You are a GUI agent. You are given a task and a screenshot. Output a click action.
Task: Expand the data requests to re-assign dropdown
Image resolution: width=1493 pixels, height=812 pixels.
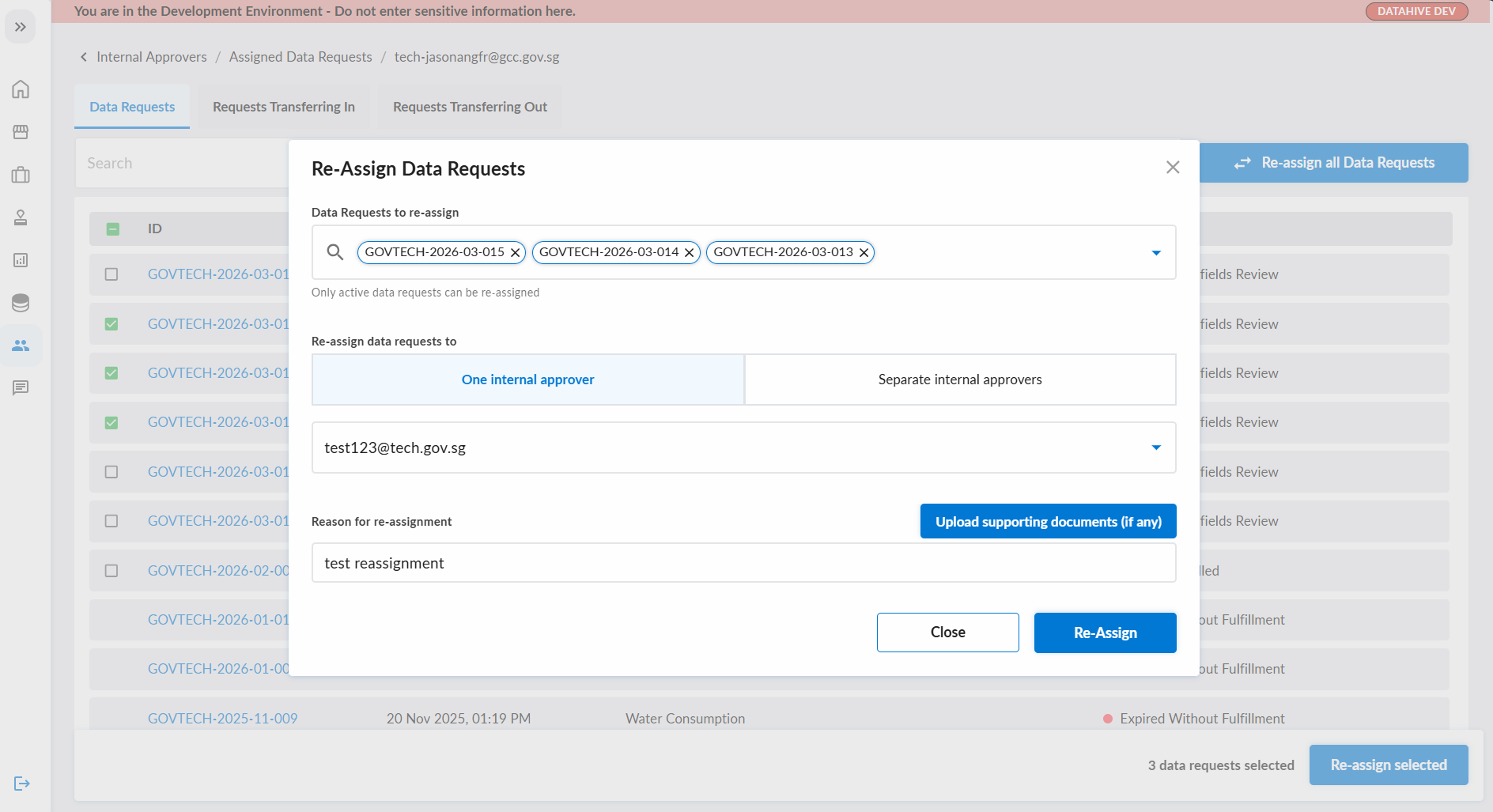click(1156, 253)
